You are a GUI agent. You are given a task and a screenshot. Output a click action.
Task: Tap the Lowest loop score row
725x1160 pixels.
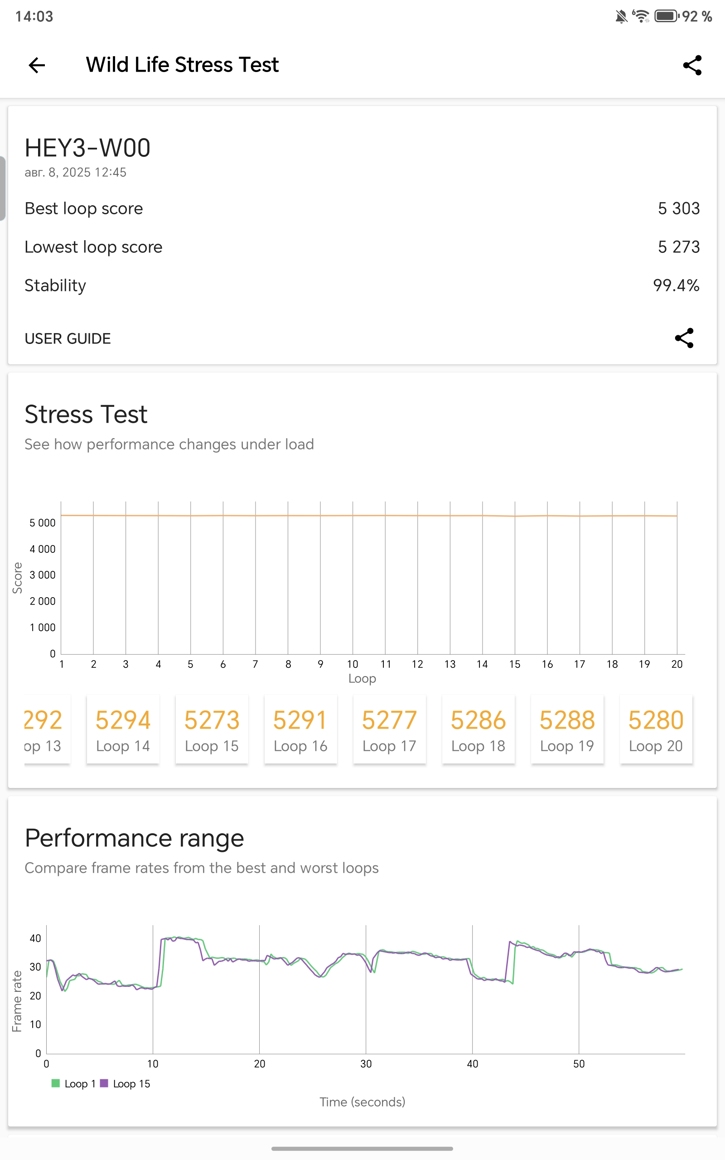click(x=362, y=247)
